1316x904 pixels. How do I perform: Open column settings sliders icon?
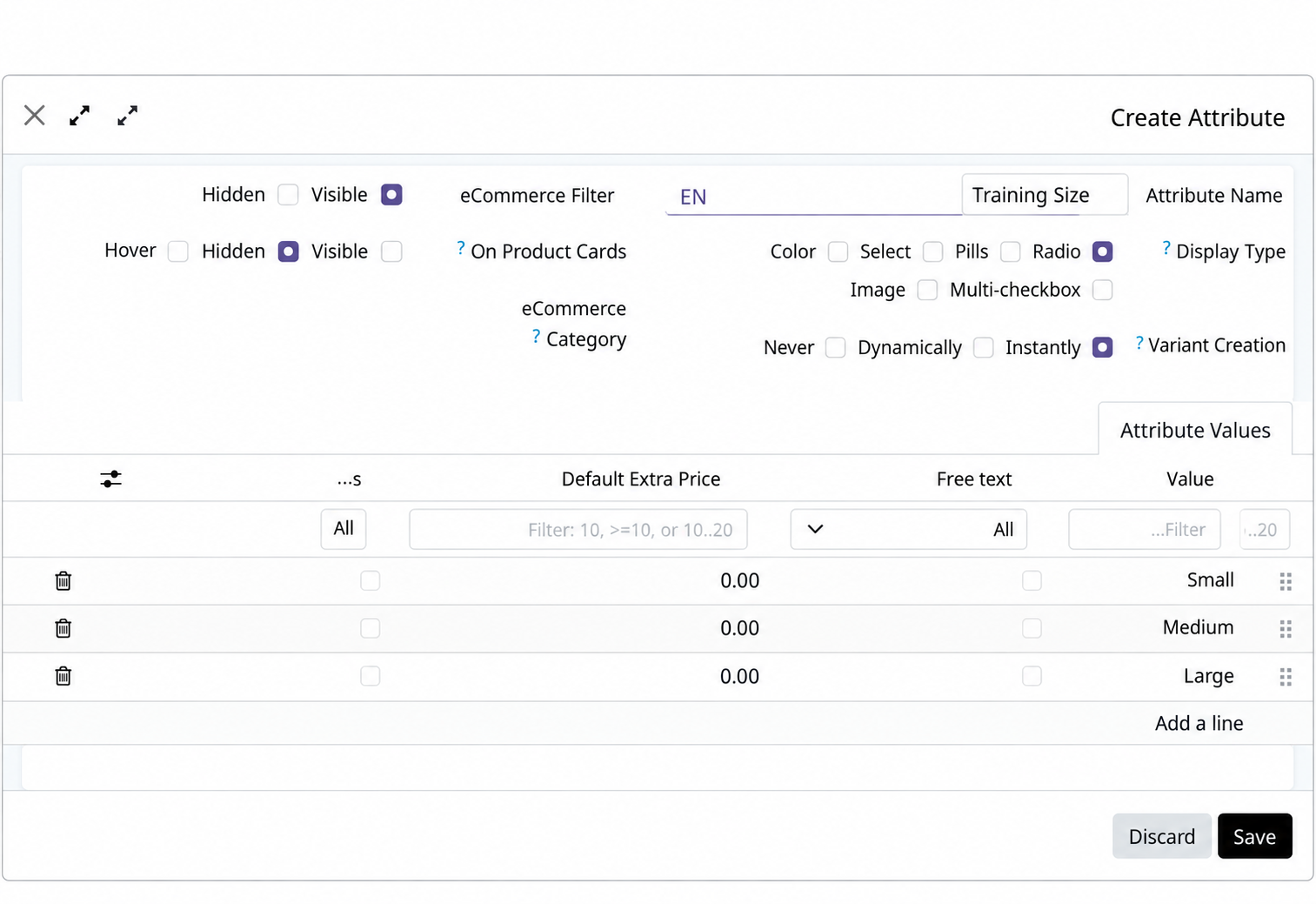coord(110,479)
